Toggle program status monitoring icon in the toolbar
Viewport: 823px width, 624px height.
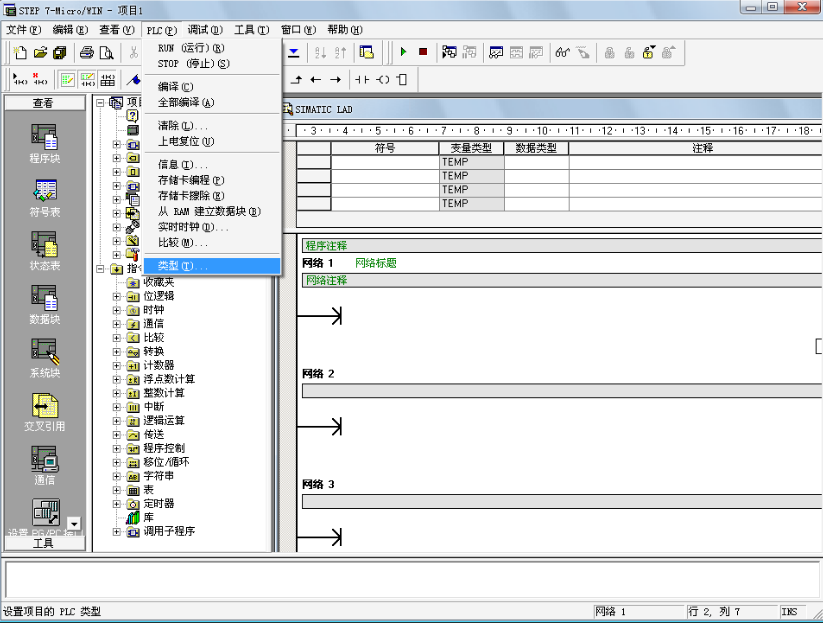point(449,52)
